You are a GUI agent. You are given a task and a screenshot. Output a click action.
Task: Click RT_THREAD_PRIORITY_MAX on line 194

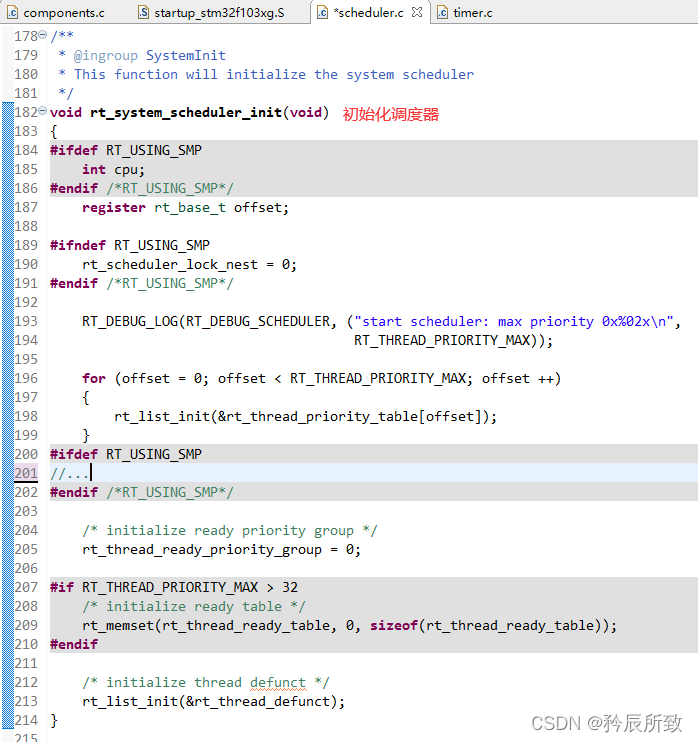pyautogui.click(x=442, y=340)
